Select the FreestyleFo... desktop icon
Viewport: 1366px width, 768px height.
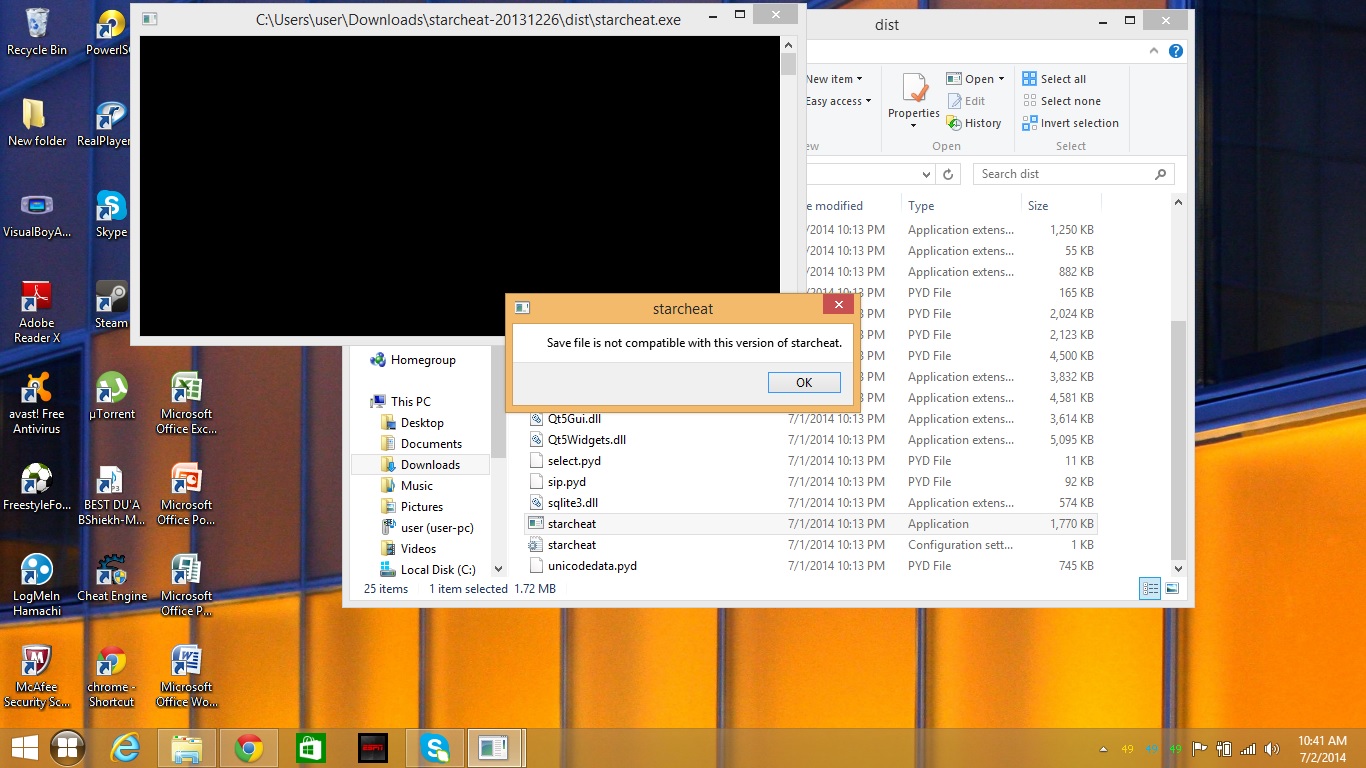pos(37,487)
